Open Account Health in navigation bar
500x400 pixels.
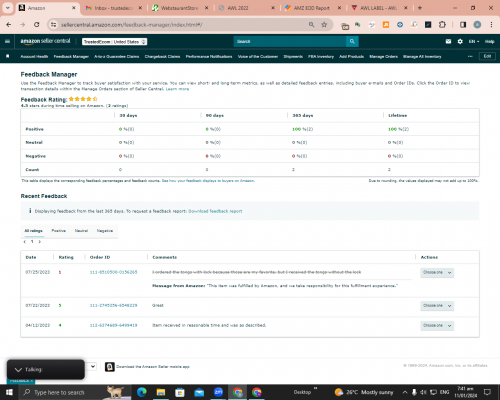34,57
